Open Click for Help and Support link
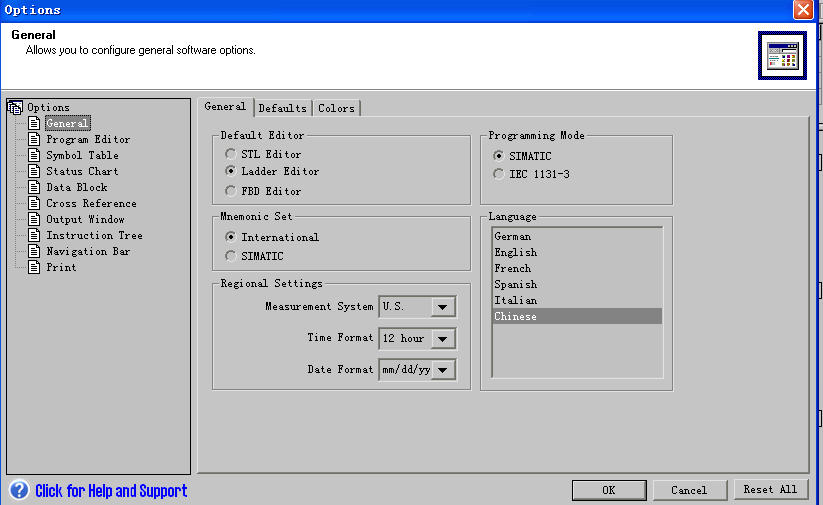Screen dimensions: 823x505 pos(111,491)
